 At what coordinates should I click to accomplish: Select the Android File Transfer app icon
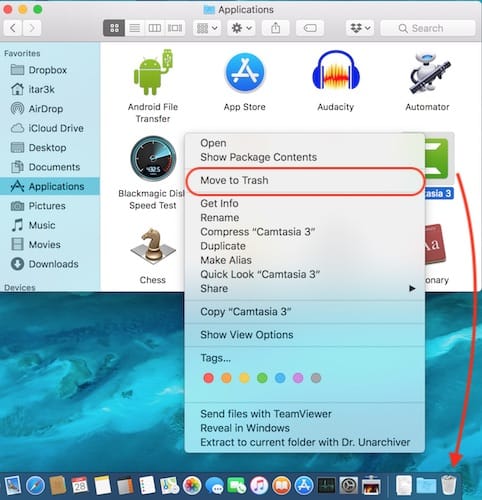153,72
